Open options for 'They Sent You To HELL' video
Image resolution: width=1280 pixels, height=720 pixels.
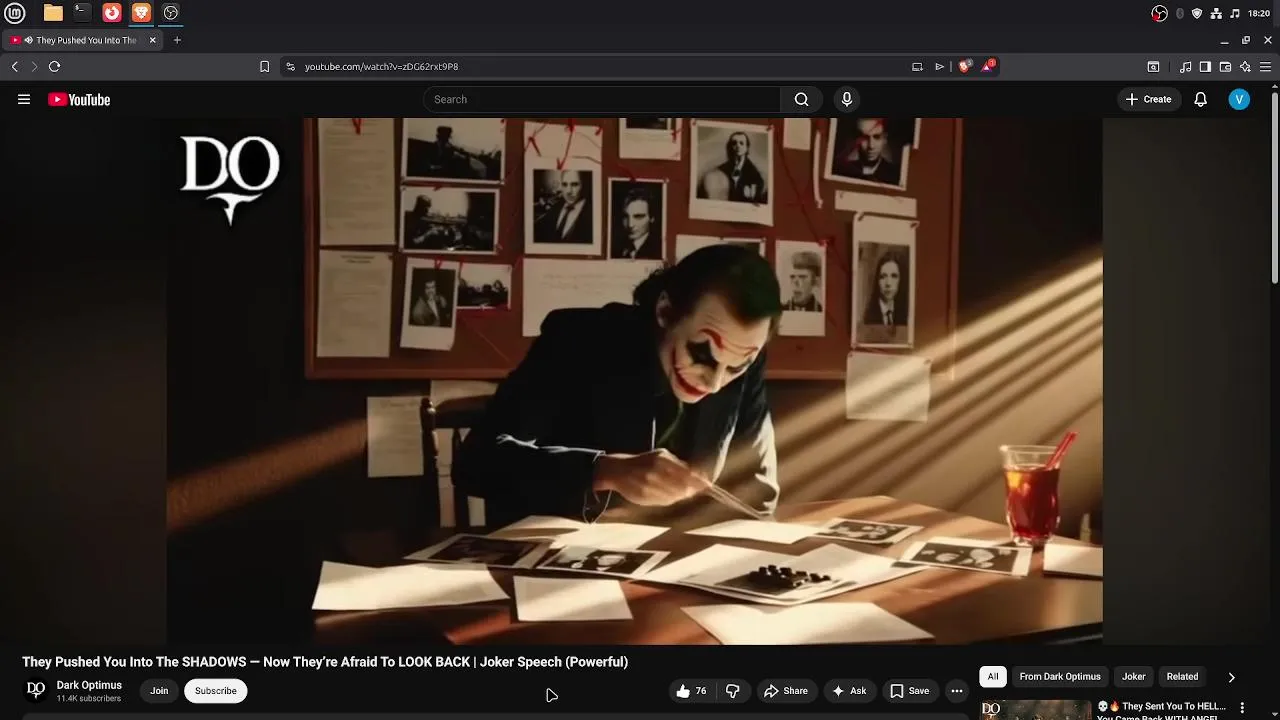tap(1242, 708)
